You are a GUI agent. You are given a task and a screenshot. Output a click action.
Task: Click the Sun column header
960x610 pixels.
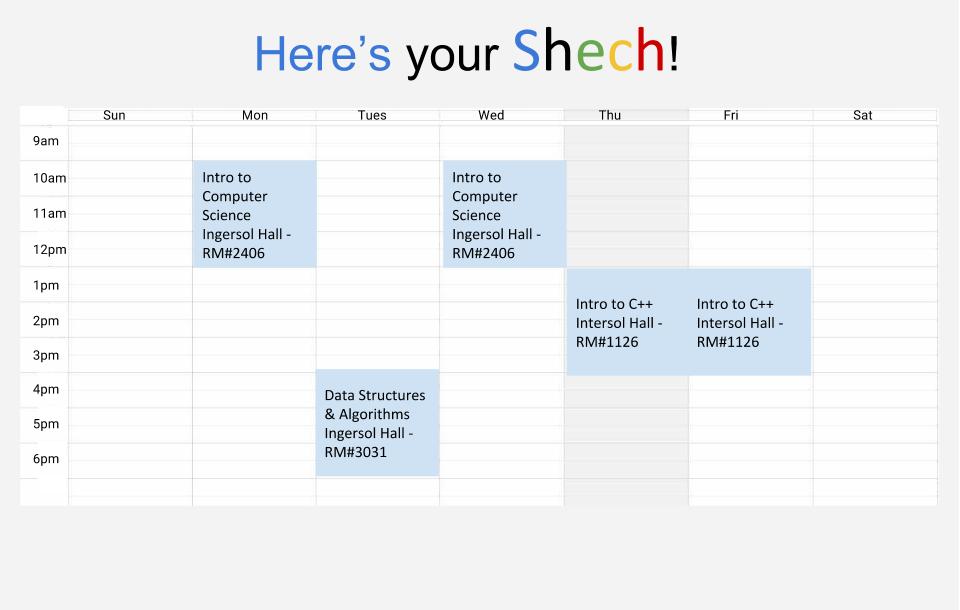pos(114,115)
